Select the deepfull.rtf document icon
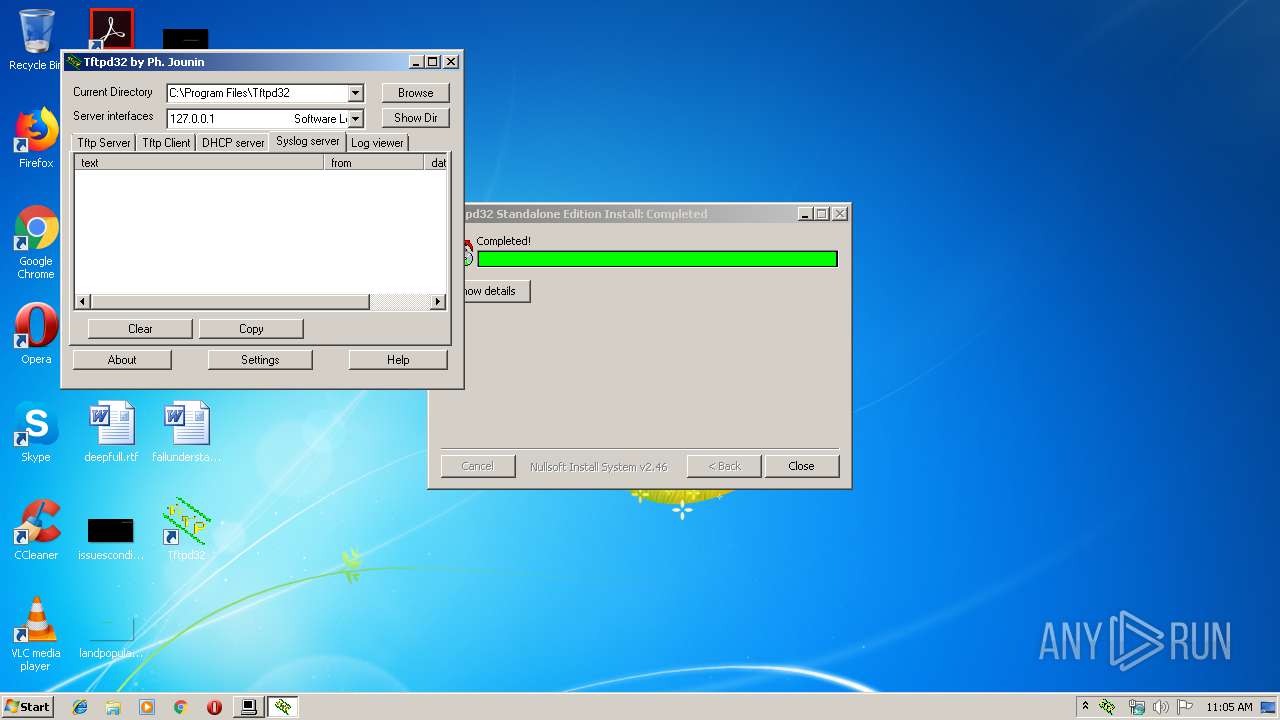Viewport: 1280px width, 720px height. click(x=111, y=431)
